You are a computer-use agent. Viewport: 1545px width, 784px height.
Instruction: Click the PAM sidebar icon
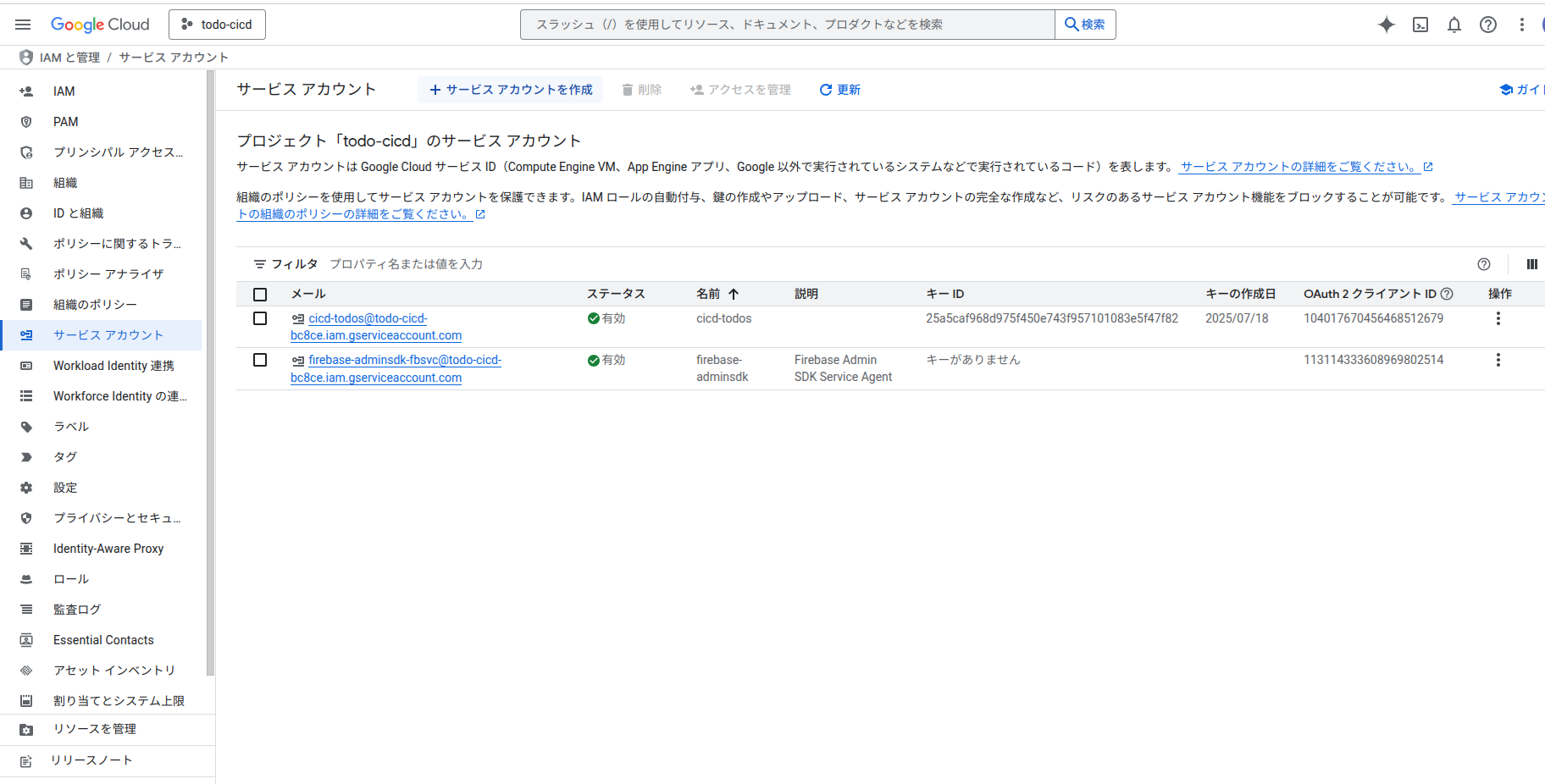click(x=26, y=122)
